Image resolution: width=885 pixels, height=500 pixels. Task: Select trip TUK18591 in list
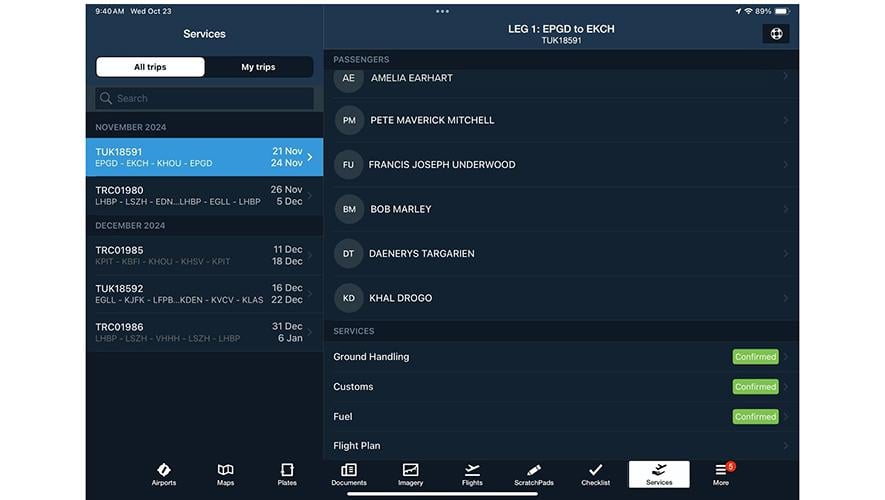204,157
